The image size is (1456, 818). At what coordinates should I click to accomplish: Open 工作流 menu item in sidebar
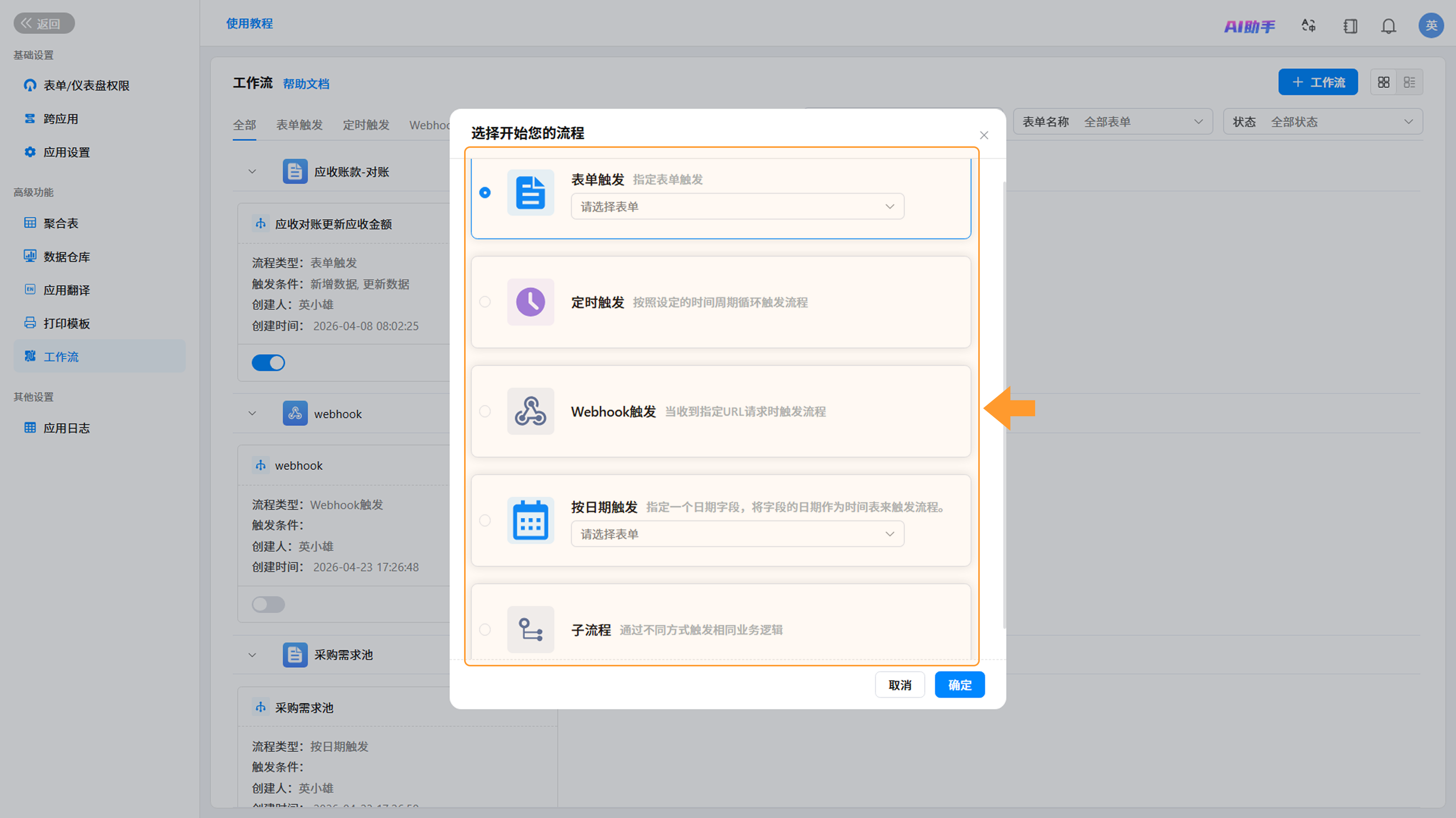tap(99, 356)
